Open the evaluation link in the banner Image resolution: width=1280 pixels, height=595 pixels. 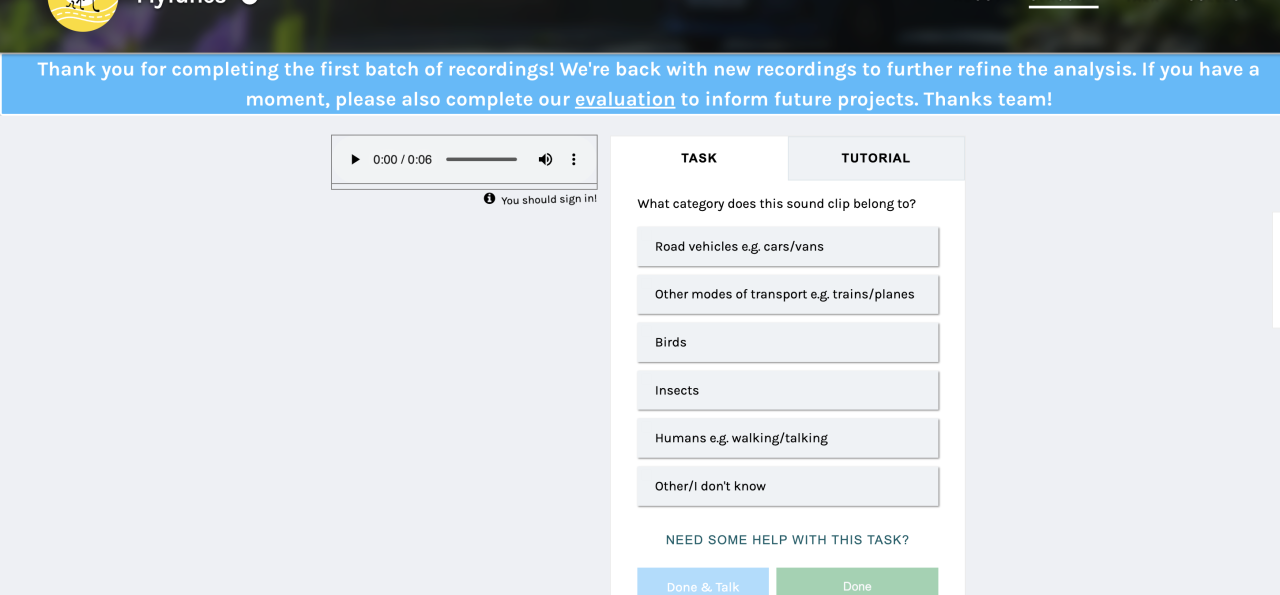[x=625, y=99]
